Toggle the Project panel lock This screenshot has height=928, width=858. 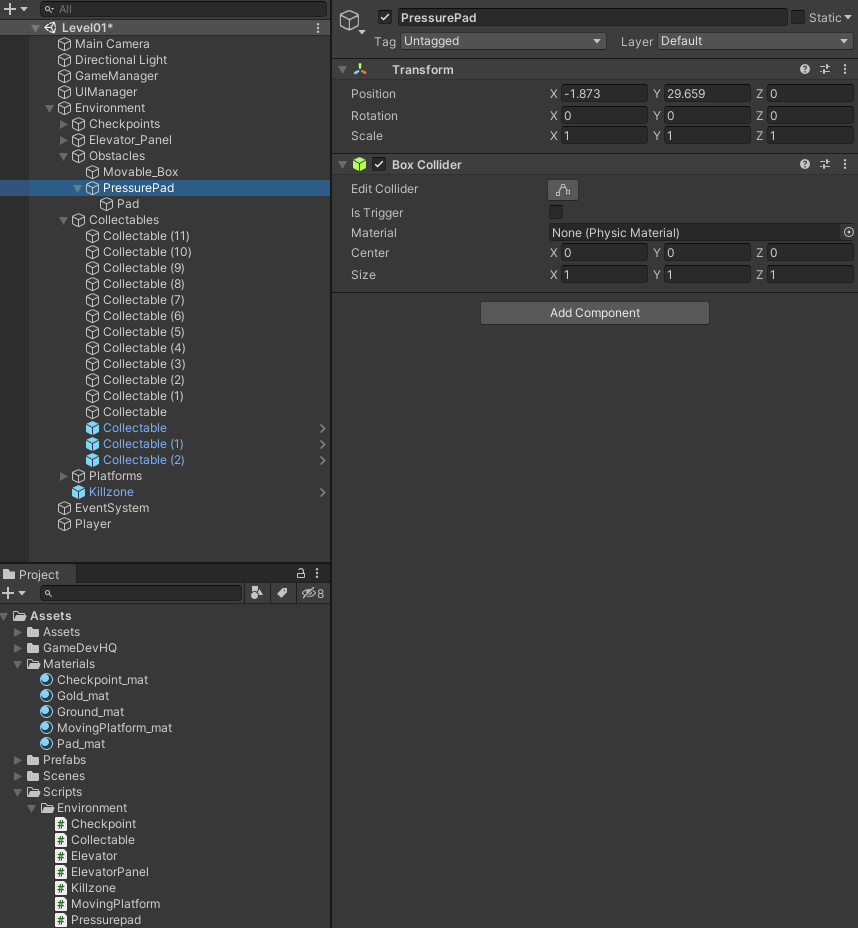click(301, 573)
